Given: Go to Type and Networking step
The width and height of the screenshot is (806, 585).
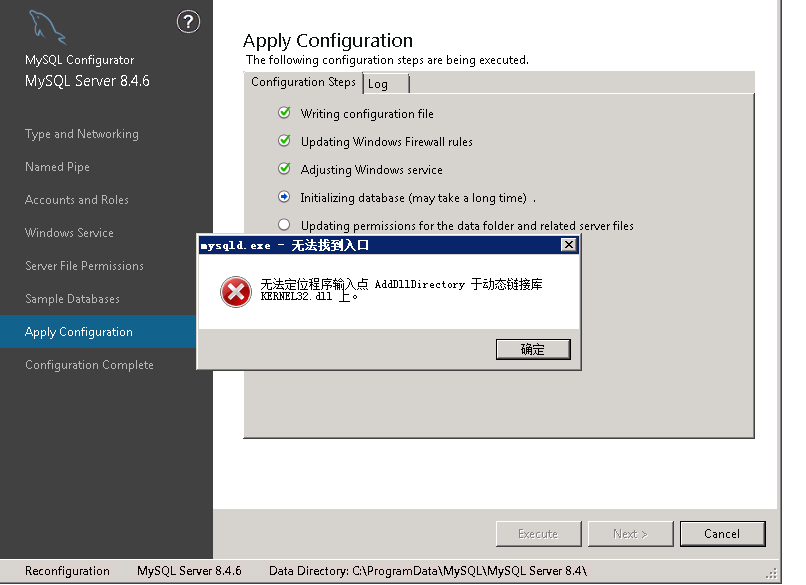Looking at the screenshot, I should 82,134.
